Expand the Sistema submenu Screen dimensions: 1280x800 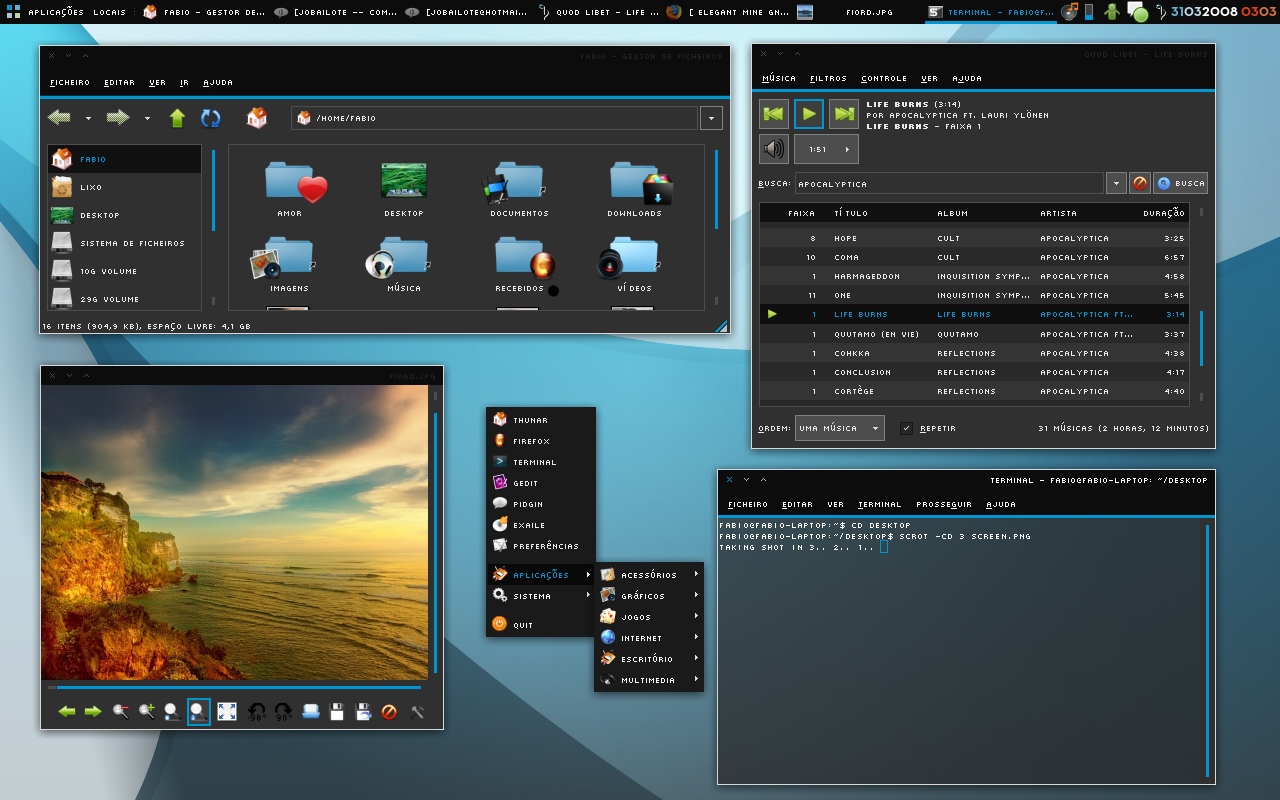click(541, 596)
